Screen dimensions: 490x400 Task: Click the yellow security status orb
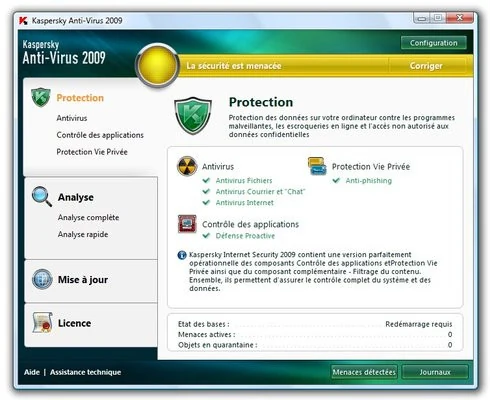[x=157, y=65]
